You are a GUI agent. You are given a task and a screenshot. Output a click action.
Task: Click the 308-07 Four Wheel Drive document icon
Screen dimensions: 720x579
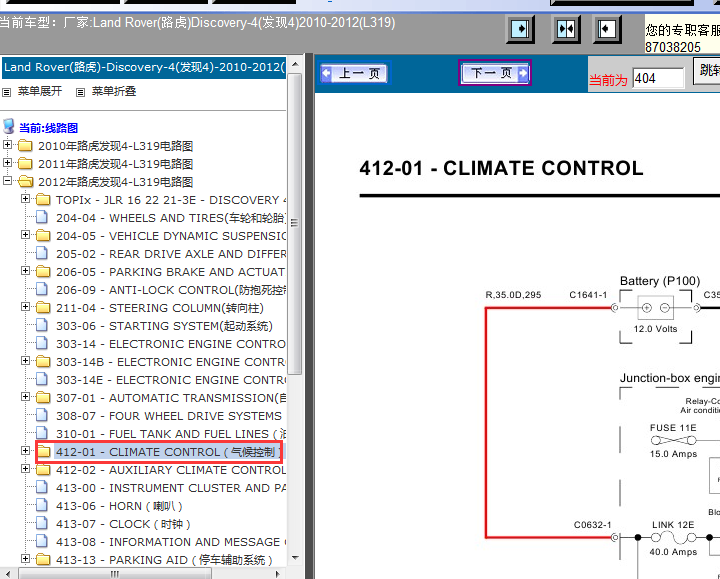click(x=42, y=415)
